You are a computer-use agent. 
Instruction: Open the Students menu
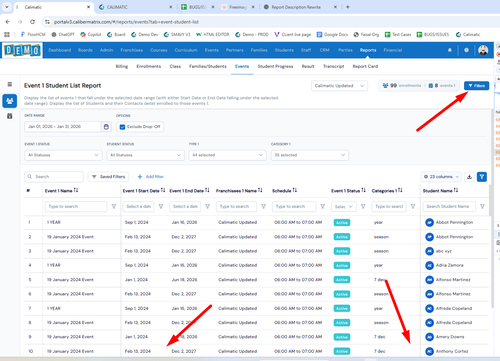[284, 50]
